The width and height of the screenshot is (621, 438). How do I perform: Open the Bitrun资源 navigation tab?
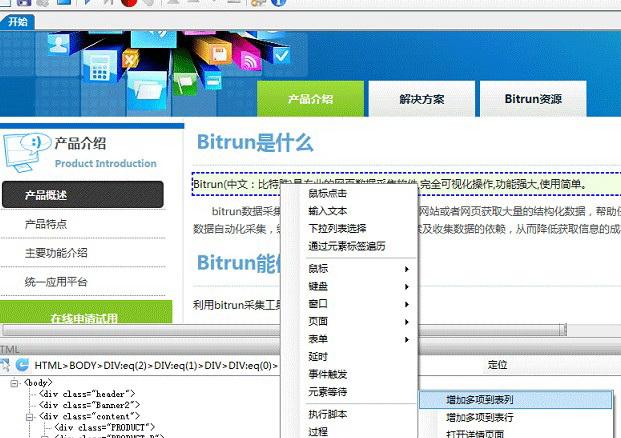tap(533, 99)
